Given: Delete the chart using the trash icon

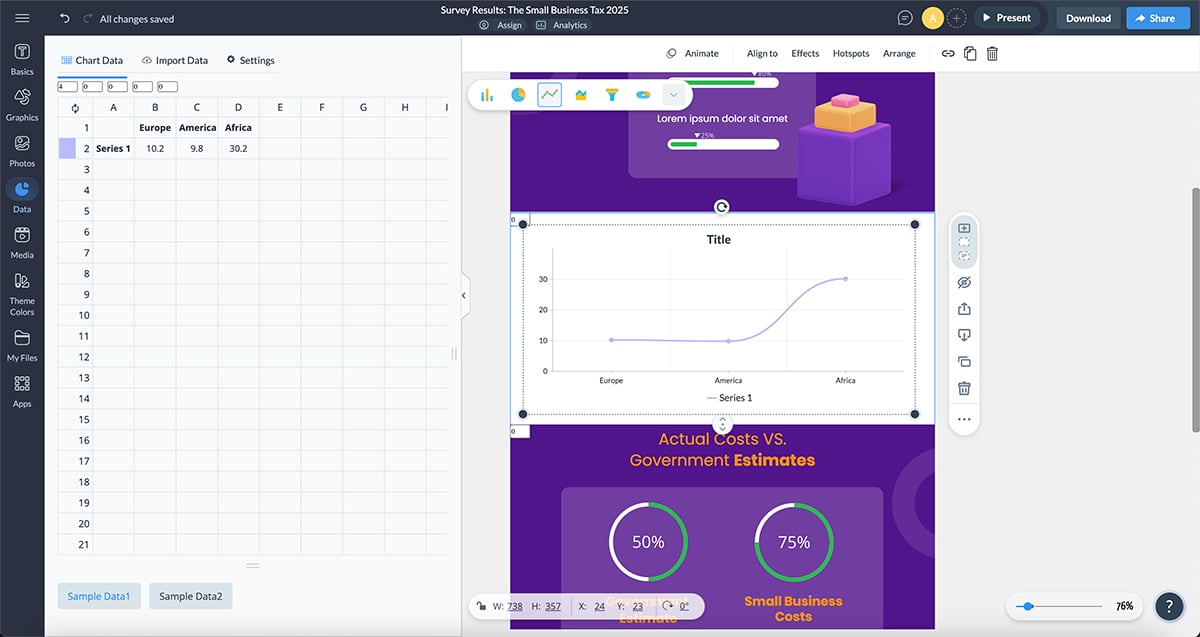Looking at the screenshot, I should 963,387.
